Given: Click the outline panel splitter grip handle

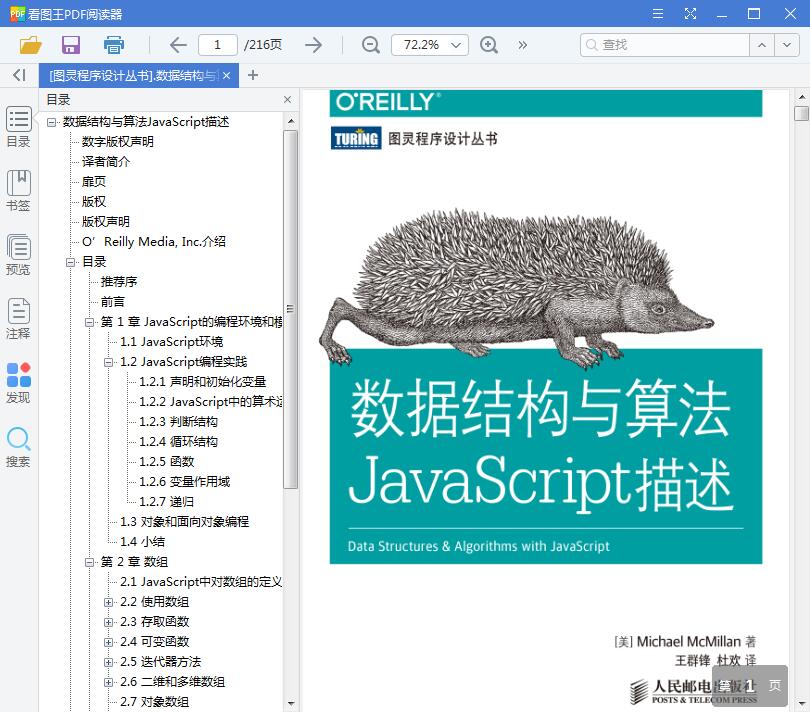Looking at the screenshot, I should pyautogui.click(x=290, y=309).
